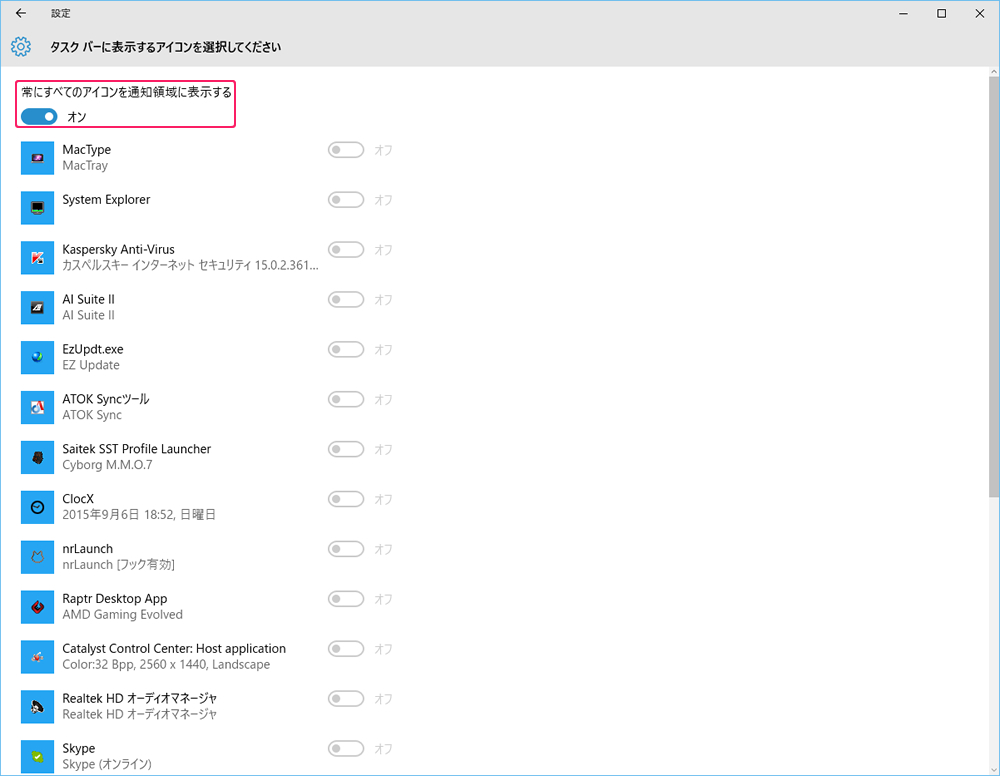Click the vertical scrollbar thumb
Image resolution: width=1000 pixels, height=776 pixels.
click(994, 287)
